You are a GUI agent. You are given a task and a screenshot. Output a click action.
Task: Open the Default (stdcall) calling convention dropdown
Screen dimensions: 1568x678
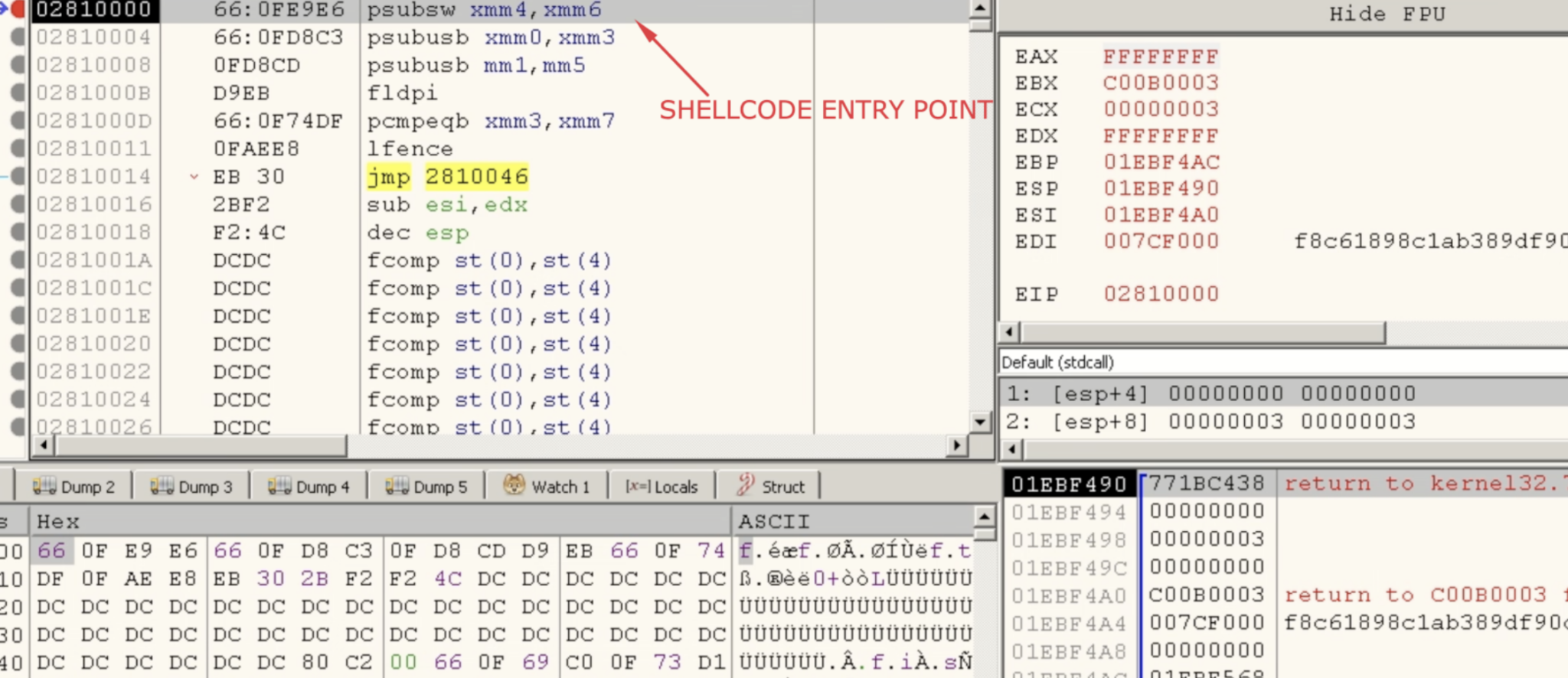point(1283,362)
